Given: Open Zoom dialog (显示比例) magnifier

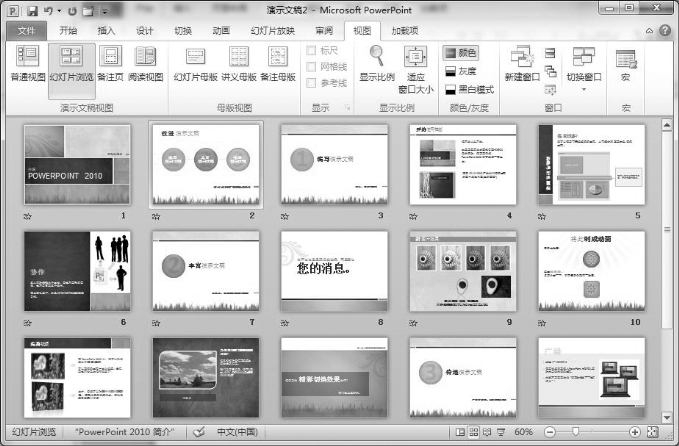Looking at the screenshot, I should (x=377, y=63).
